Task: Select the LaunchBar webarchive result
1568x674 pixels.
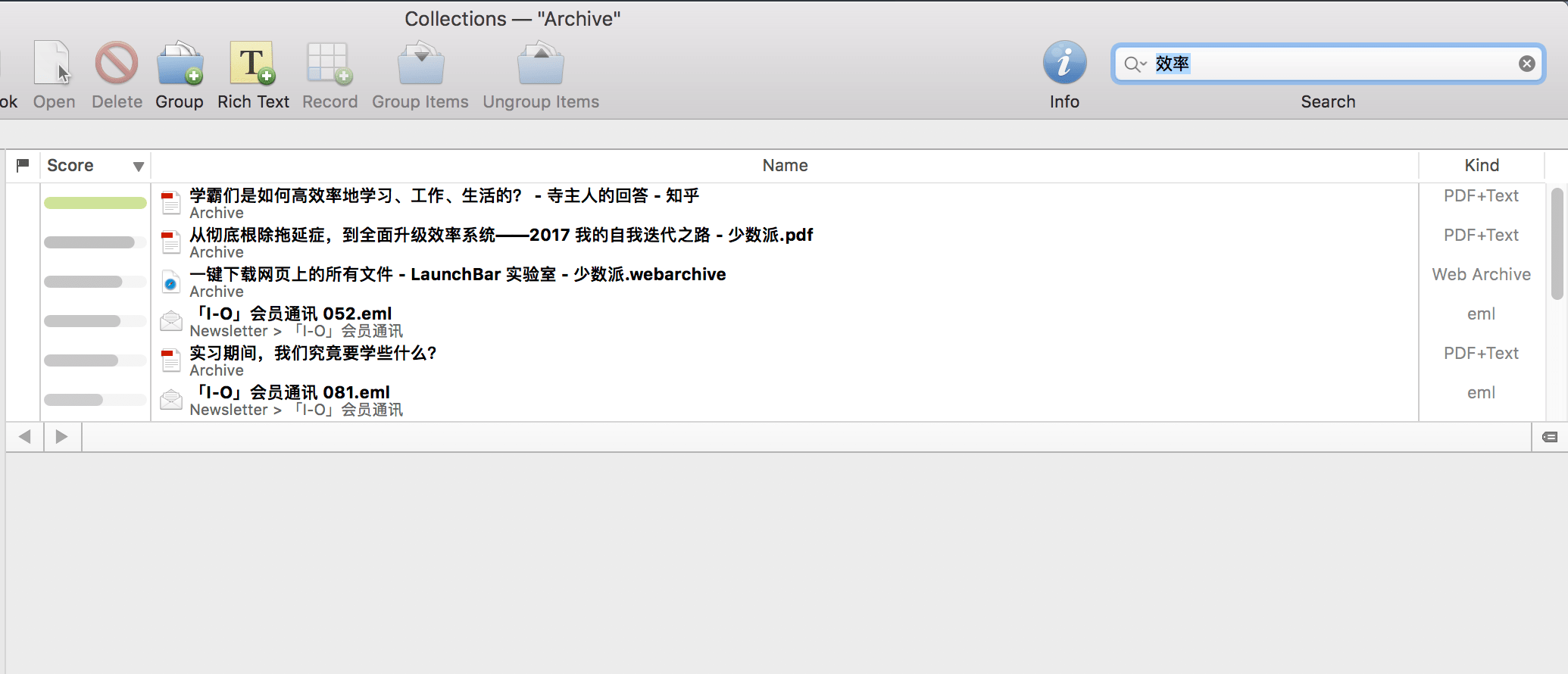Action: pyautogui.click(x=458, y=275)
